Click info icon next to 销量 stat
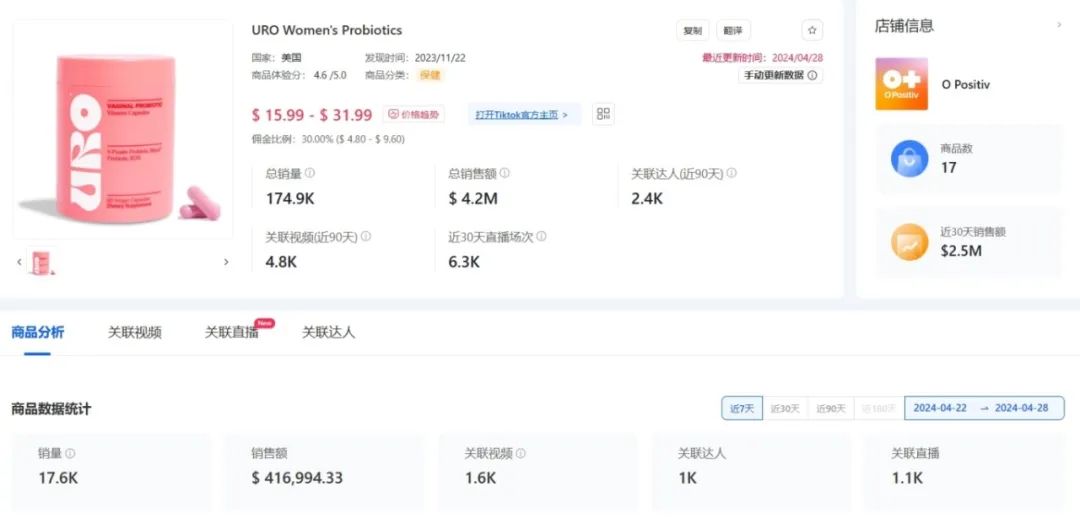Screen dimensions: 1080x530 click(x=70, y=453)
